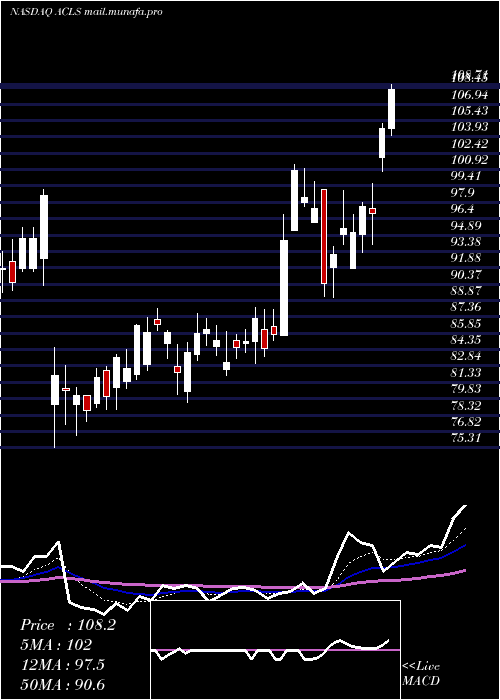Select the 91.88 price axis label

[x=466, y=258]
